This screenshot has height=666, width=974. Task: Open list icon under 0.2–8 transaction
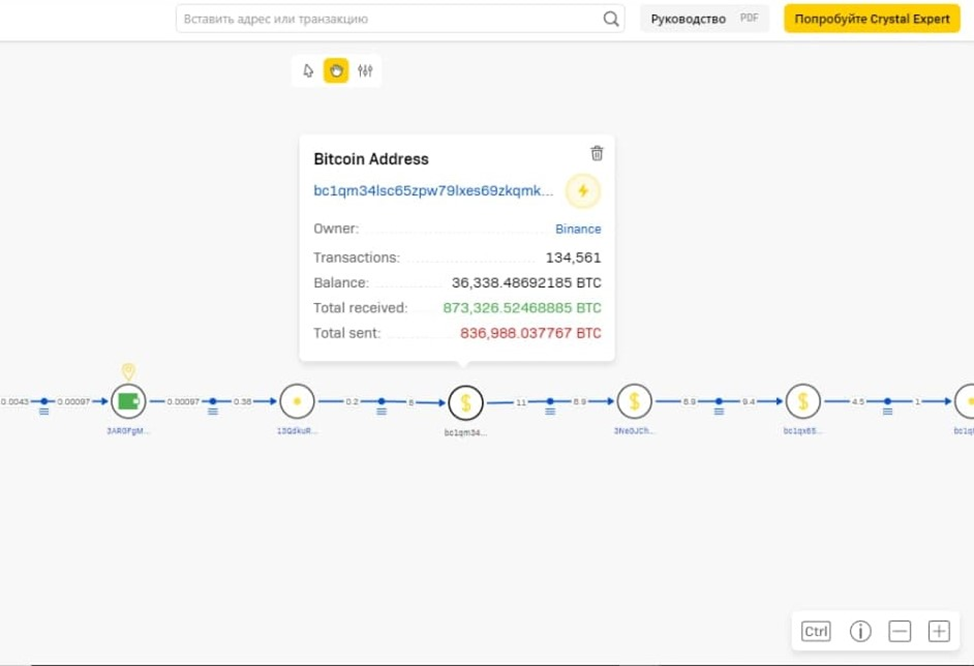click(381, 411)
